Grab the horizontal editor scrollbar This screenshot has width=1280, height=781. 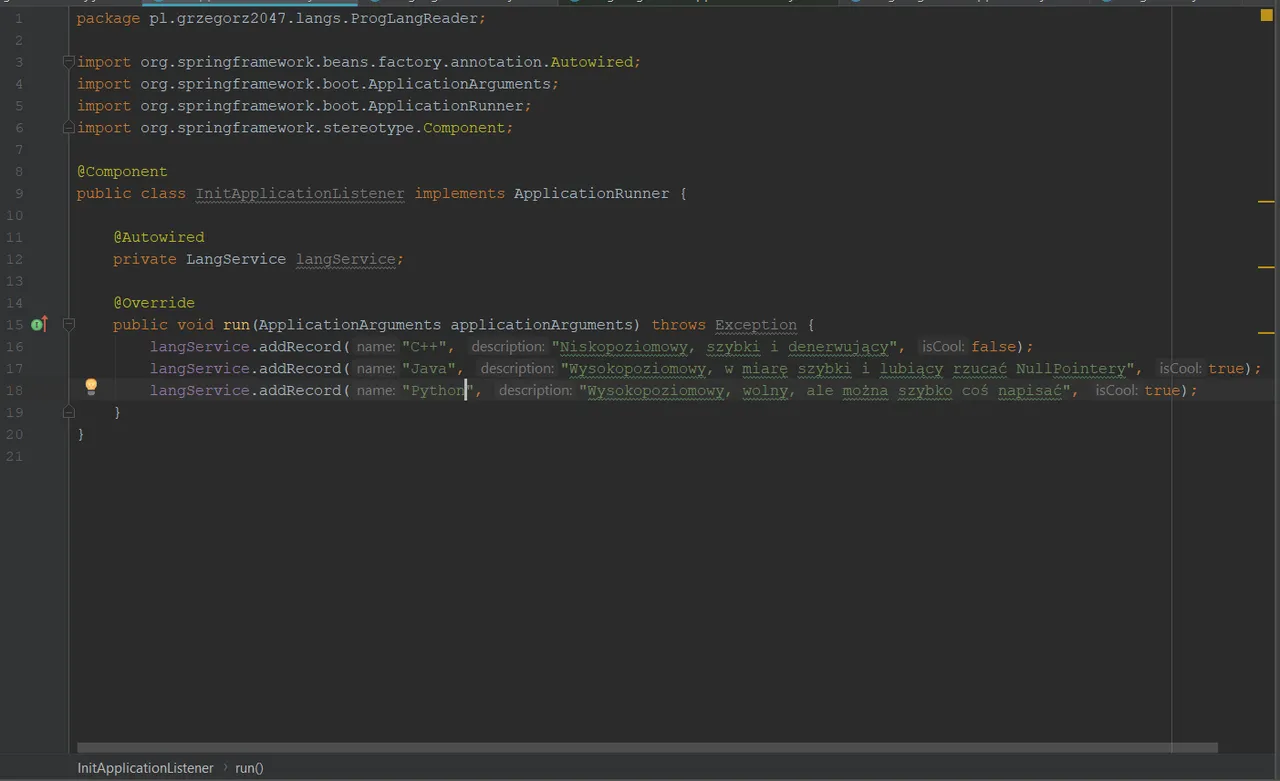[x=647, y=747]
